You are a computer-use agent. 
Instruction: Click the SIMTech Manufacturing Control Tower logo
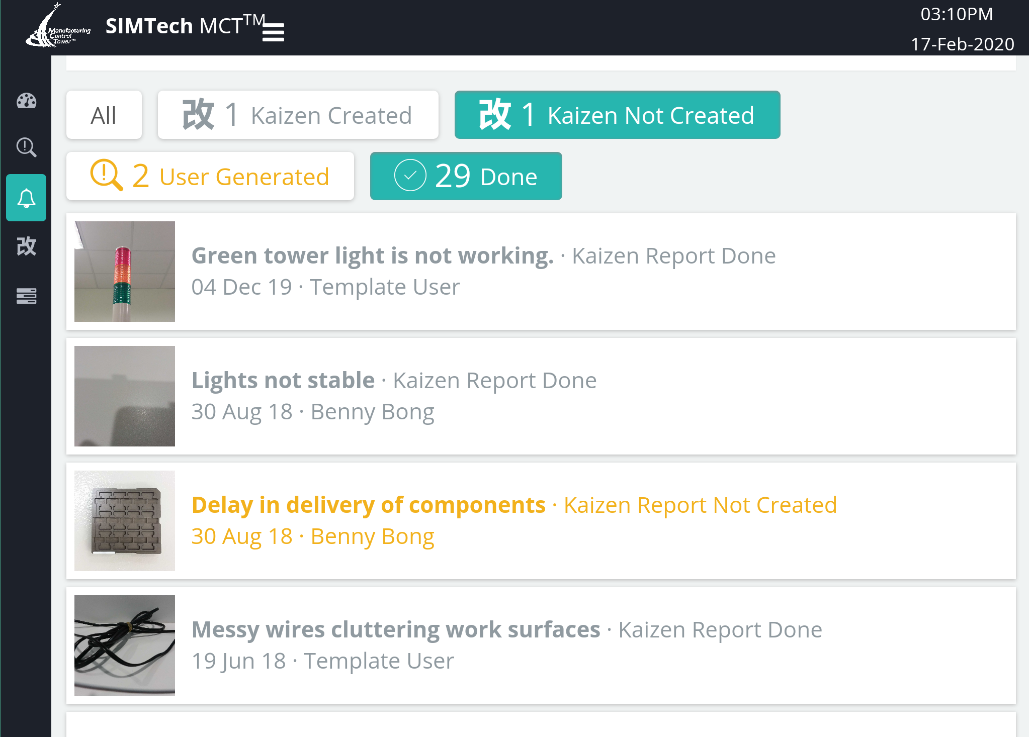[x=58, y=28]
